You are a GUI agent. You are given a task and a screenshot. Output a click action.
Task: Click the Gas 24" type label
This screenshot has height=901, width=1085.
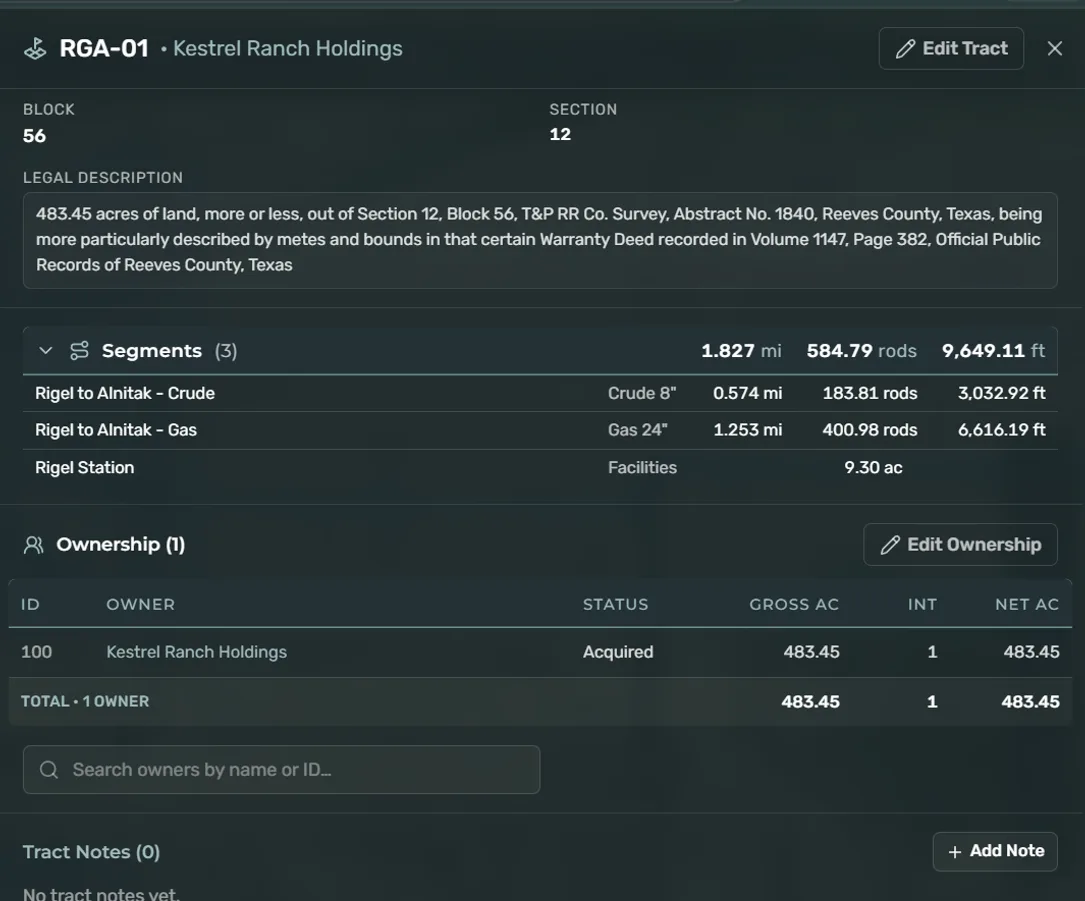(x=637, y=430)
